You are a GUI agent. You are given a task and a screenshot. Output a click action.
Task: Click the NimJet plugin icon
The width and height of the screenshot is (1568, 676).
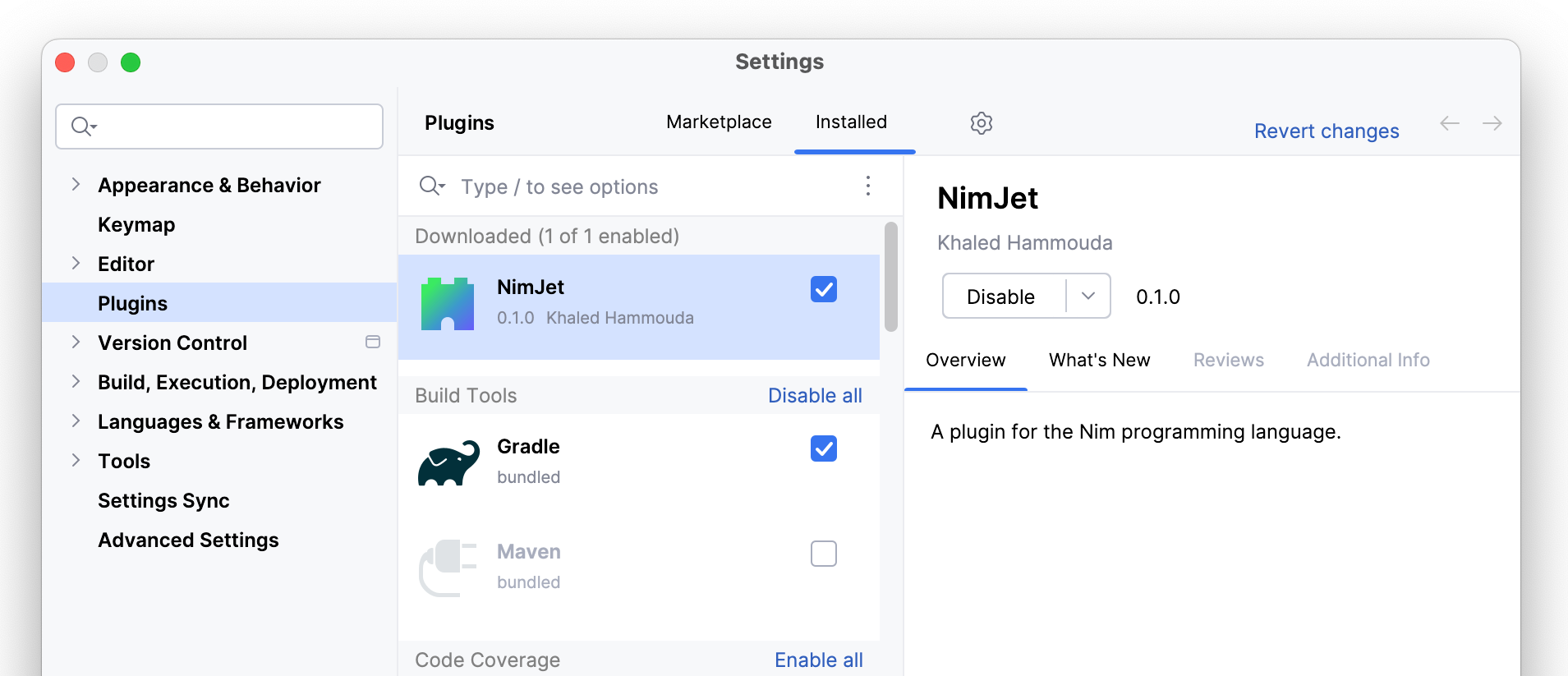pos(448,304)
